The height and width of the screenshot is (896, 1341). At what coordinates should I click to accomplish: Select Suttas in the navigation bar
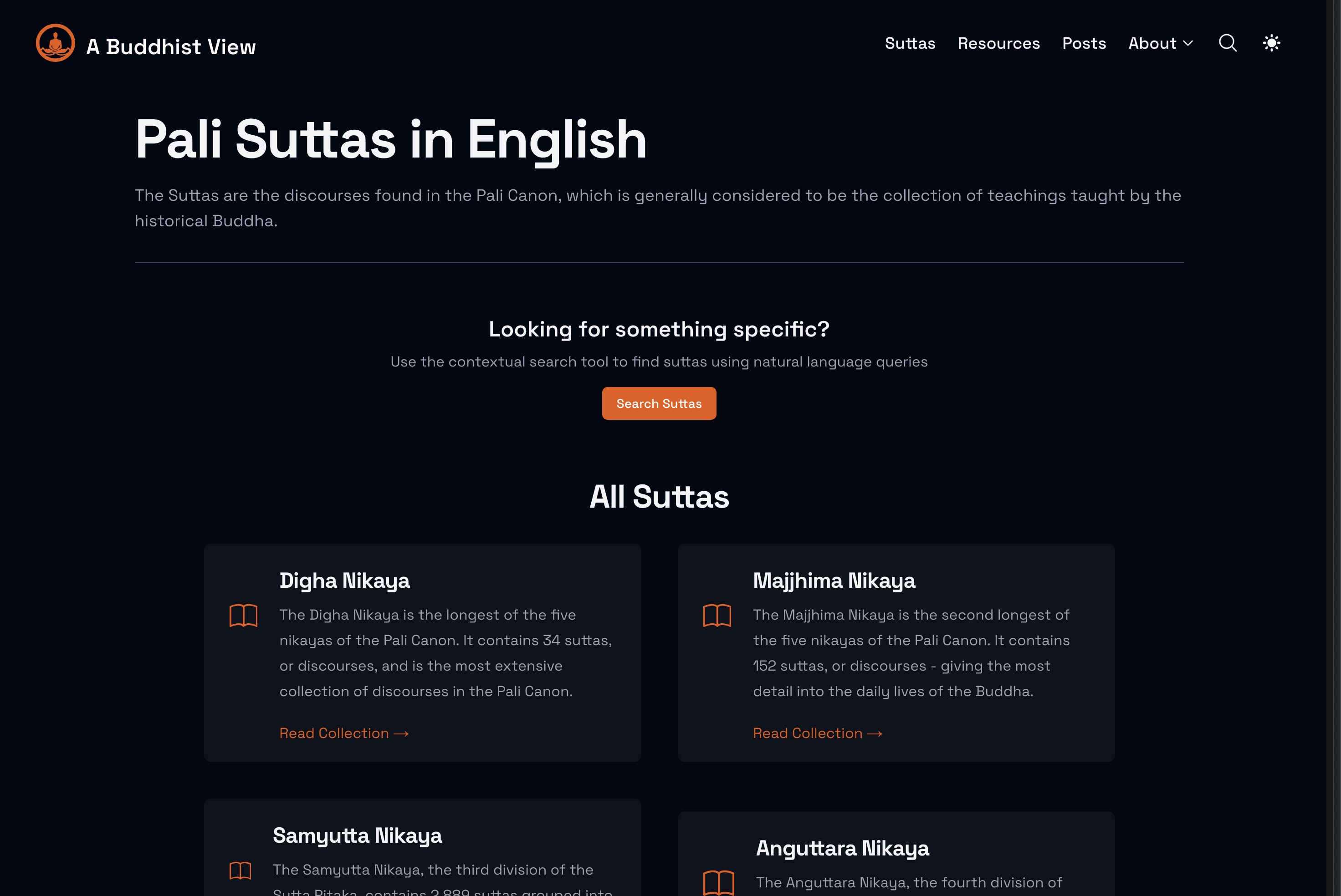point(910,43)
